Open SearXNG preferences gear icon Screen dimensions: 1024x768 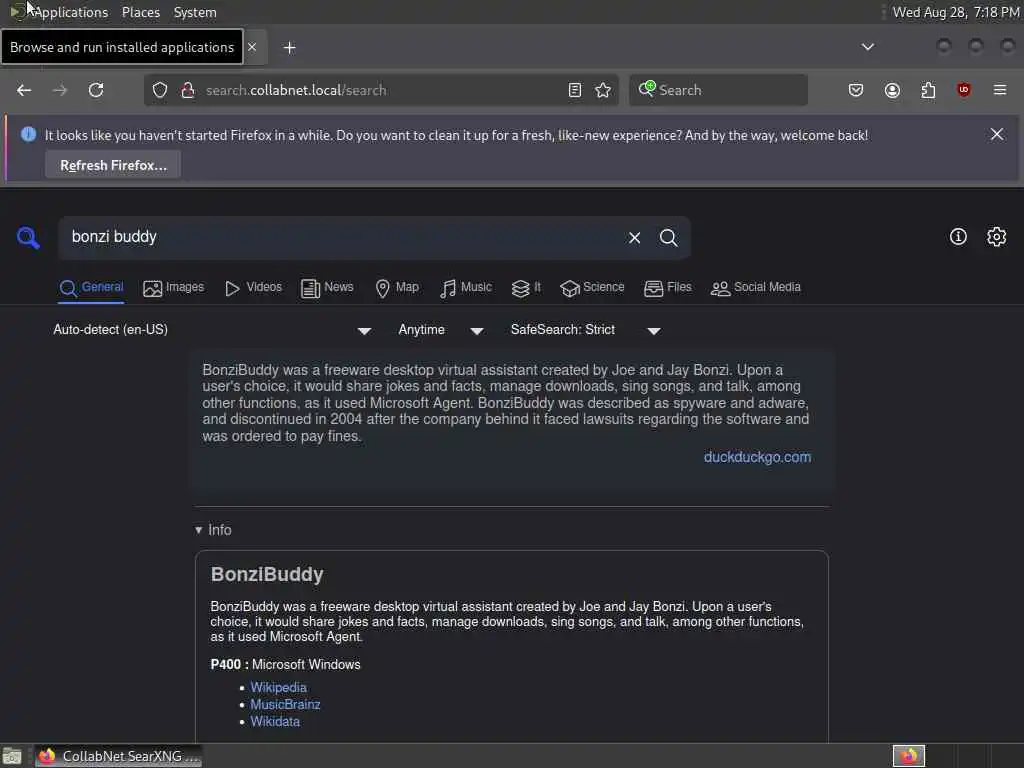996,236
